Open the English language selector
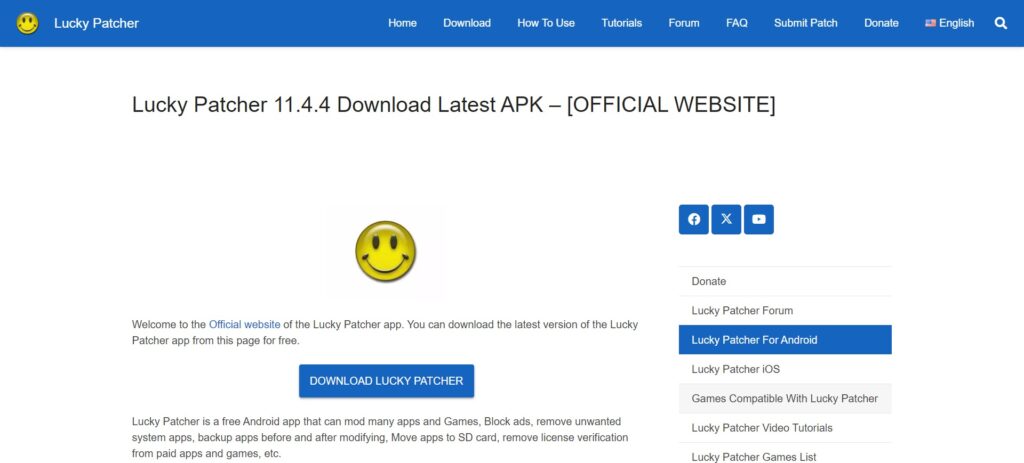The image size is (1024, 463). [950, 23]
